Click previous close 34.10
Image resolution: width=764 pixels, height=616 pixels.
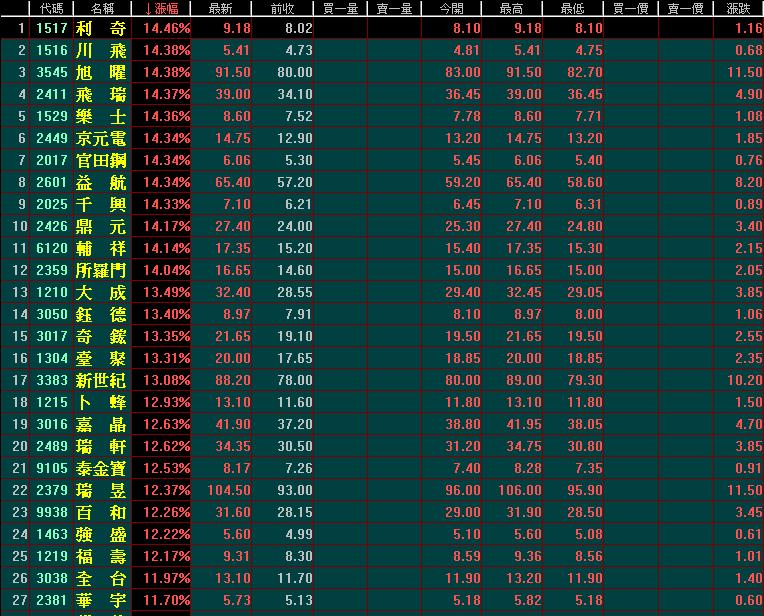click(x=295, y=94)
